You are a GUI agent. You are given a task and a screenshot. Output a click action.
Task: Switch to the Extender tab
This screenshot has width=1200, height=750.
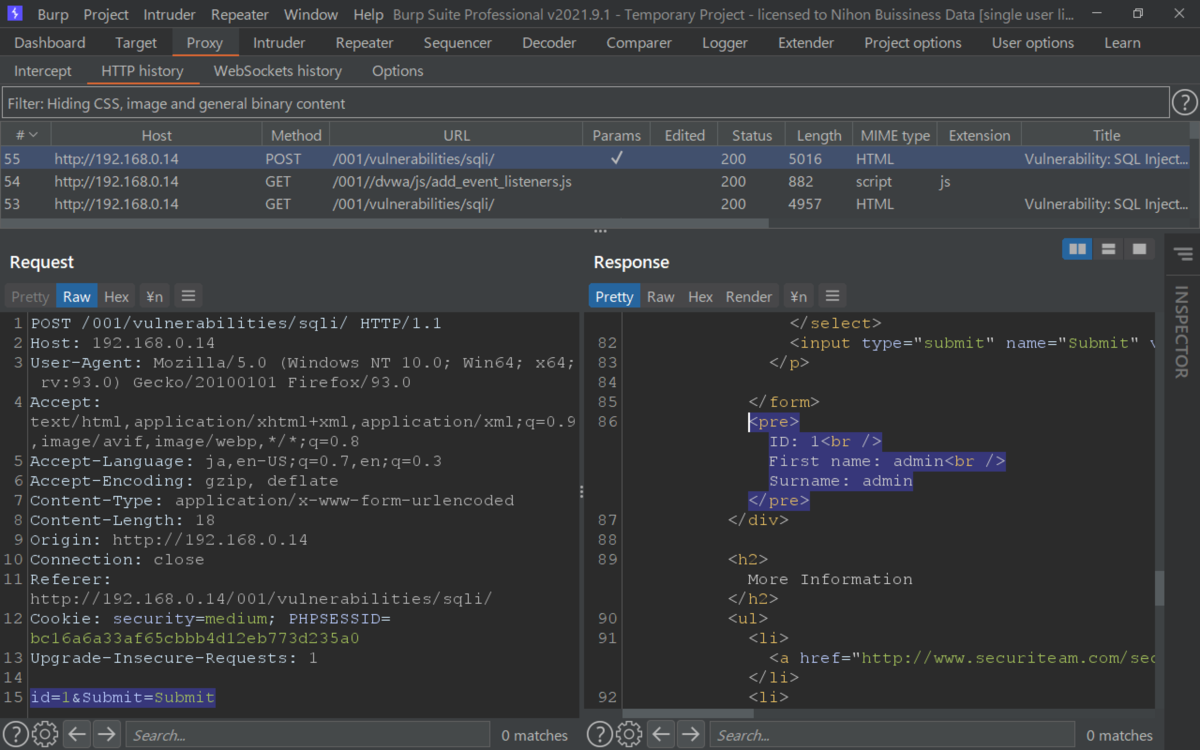pyautogui.click(x=806, y=43)
